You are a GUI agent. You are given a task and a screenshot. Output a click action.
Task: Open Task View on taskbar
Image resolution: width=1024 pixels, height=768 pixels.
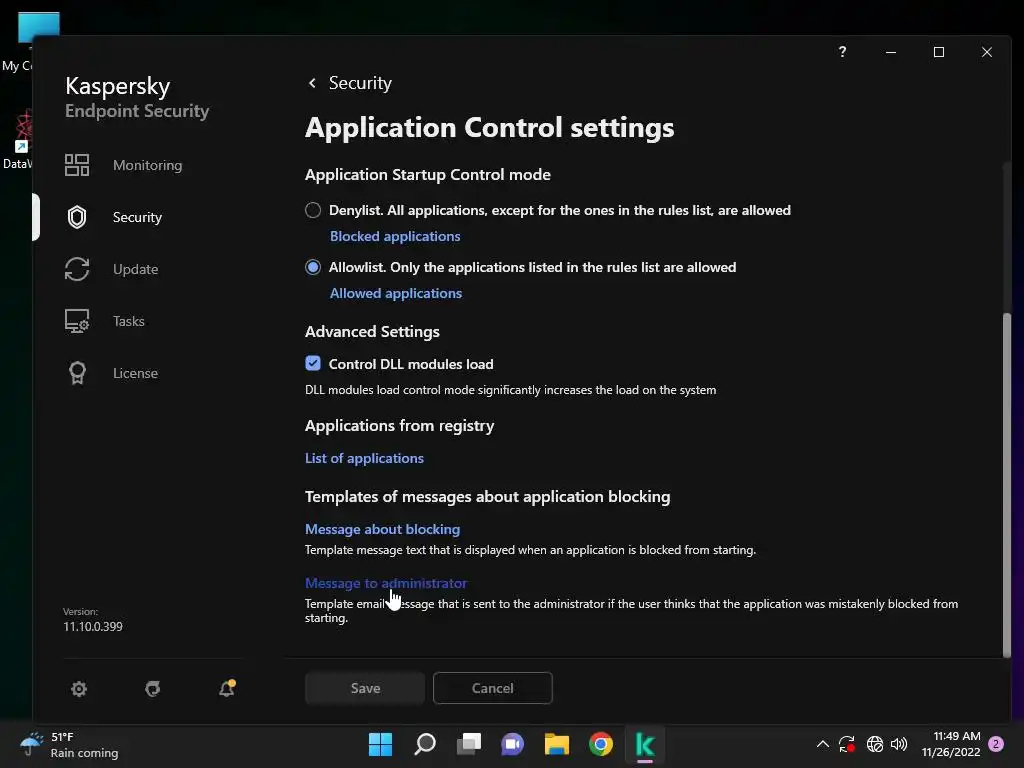468,744
